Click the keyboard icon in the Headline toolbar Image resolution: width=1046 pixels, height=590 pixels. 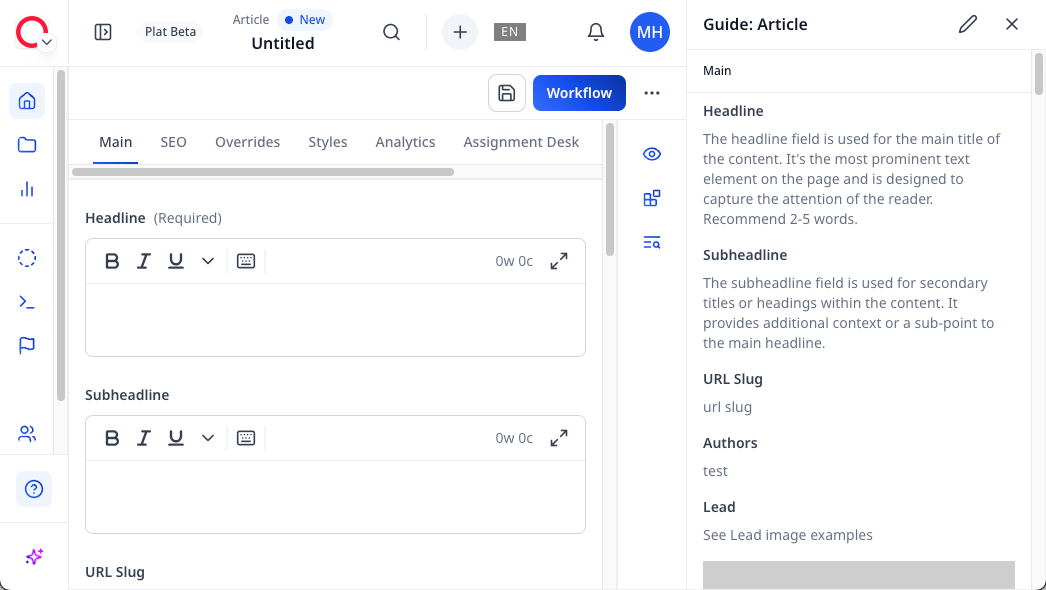tap(246, 261)
